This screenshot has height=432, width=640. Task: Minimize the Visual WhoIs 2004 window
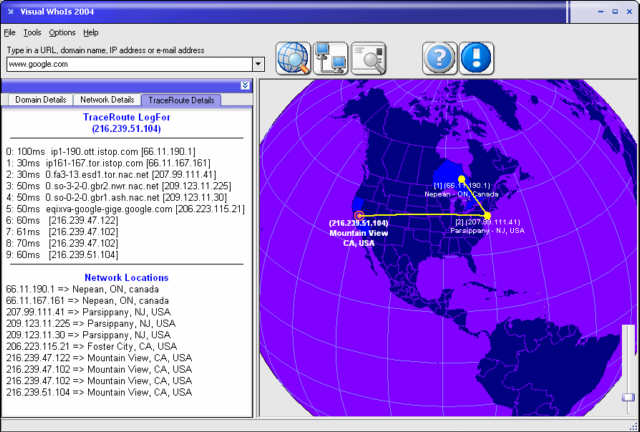pyautogui.click(x=601, y=12)
